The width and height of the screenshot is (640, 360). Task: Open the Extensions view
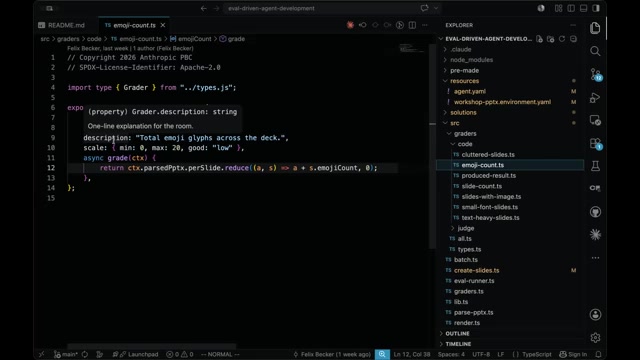coord(595,144)
